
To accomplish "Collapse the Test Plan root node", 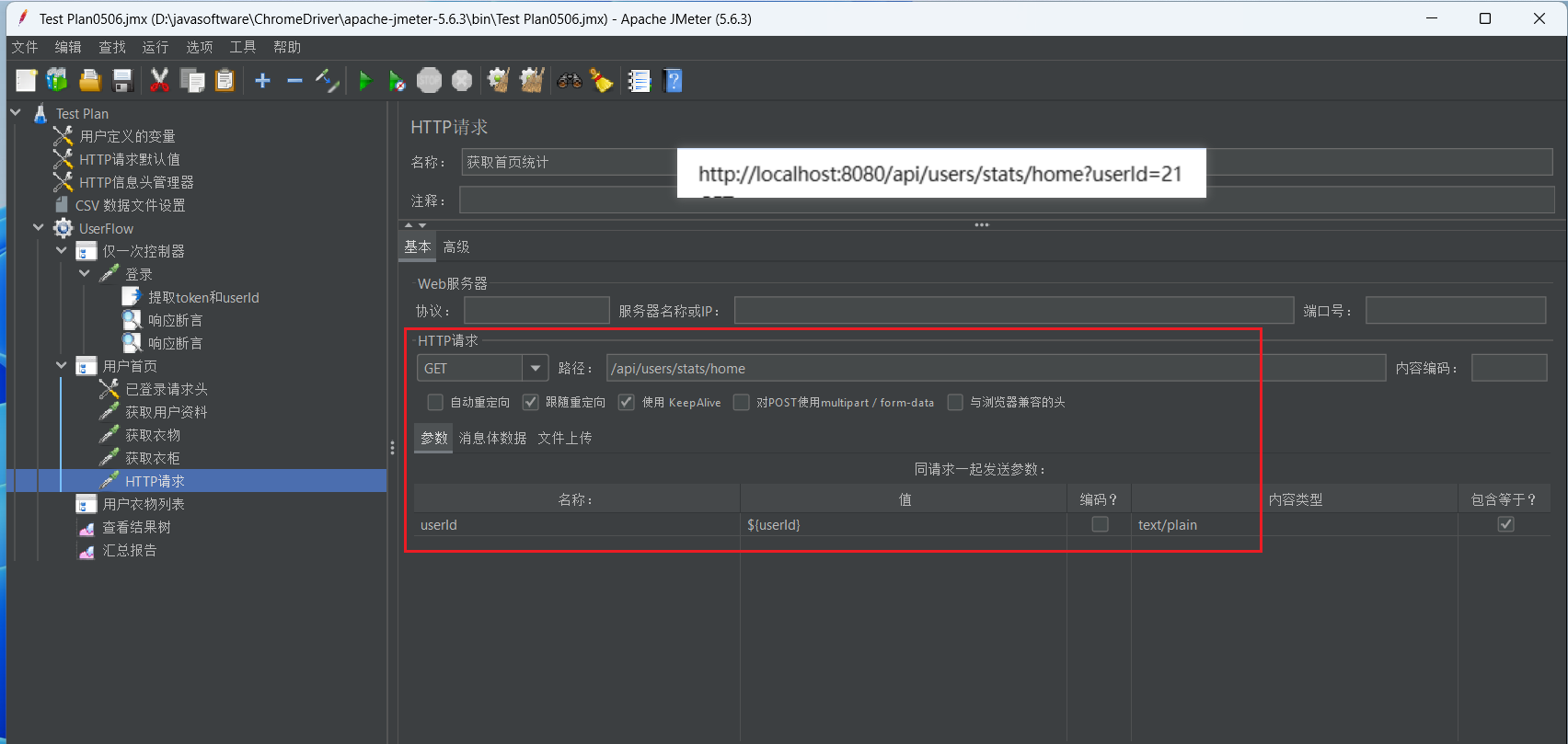I will 16,112.
